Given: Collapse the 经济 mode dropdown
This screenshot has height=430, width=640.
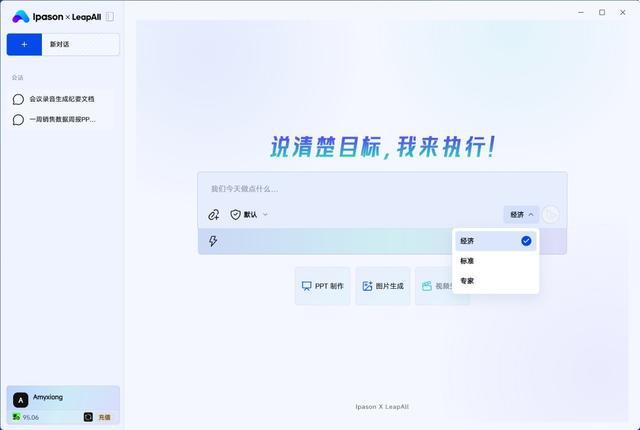Looking at the screenshot, I should point(521,215).
